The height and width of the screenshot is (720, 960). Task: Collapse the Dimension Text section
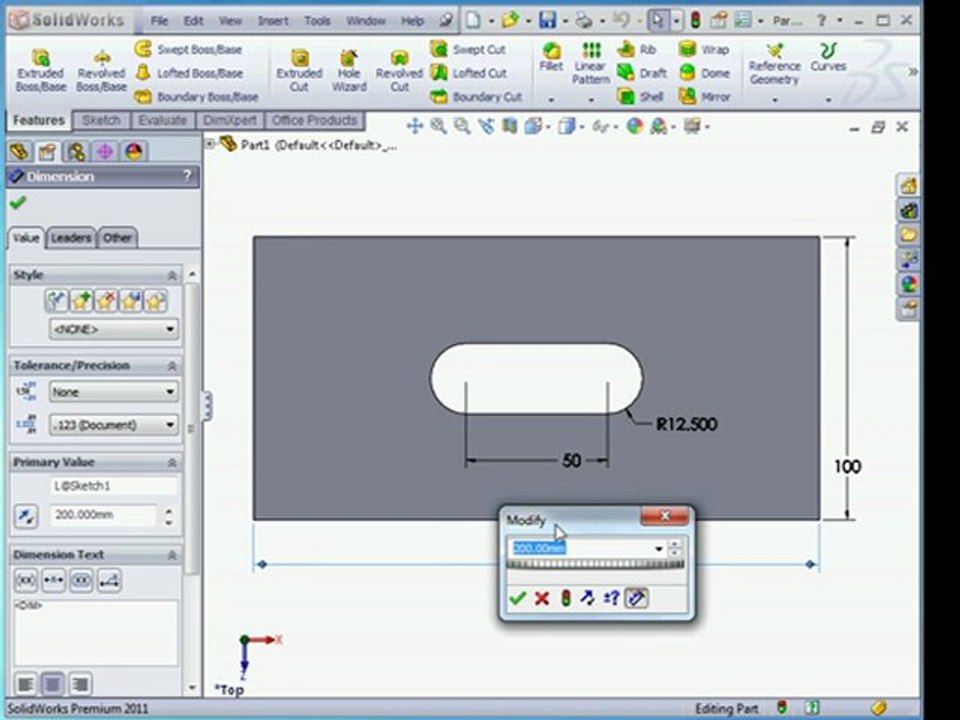click(172, 555)
